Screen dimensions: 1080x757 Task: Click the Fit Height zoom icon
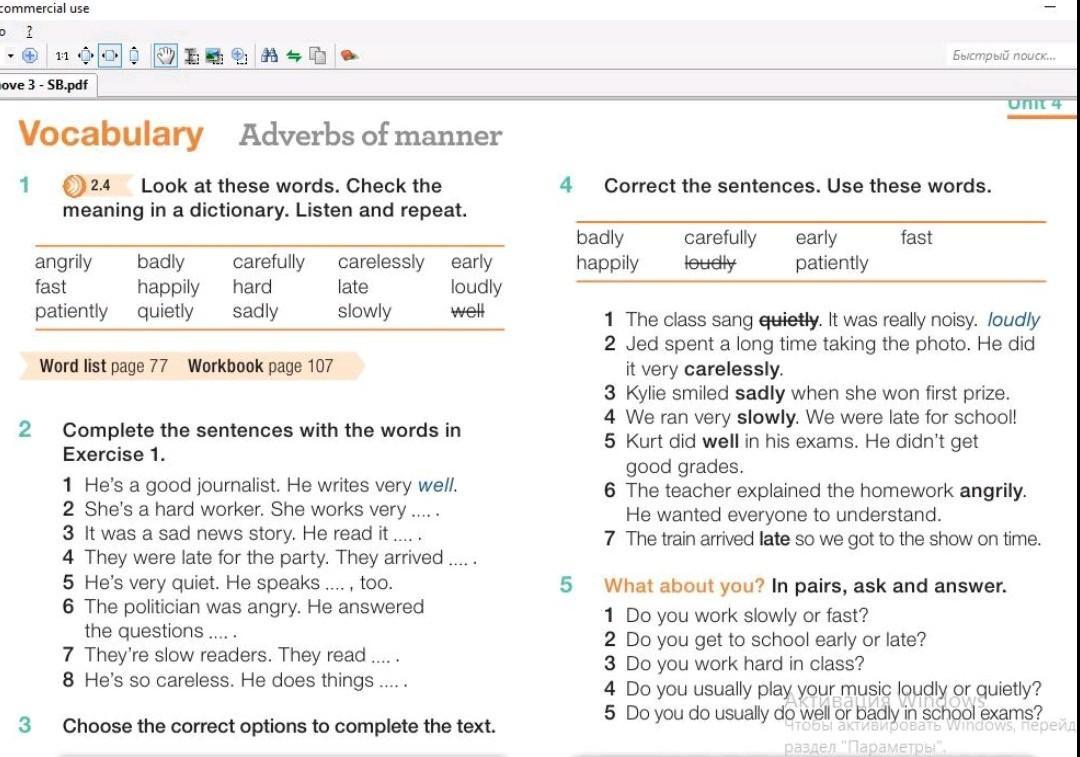(134, 56)
